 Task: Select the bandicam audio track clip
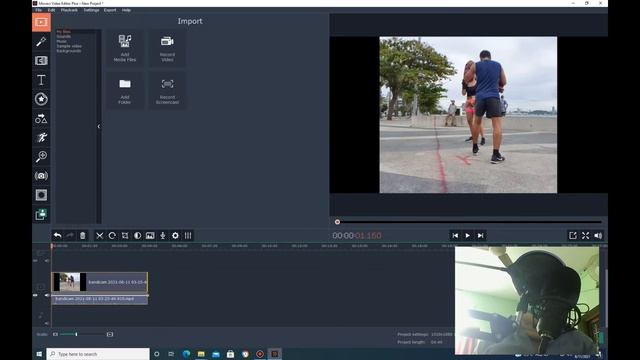pos(100,300)
